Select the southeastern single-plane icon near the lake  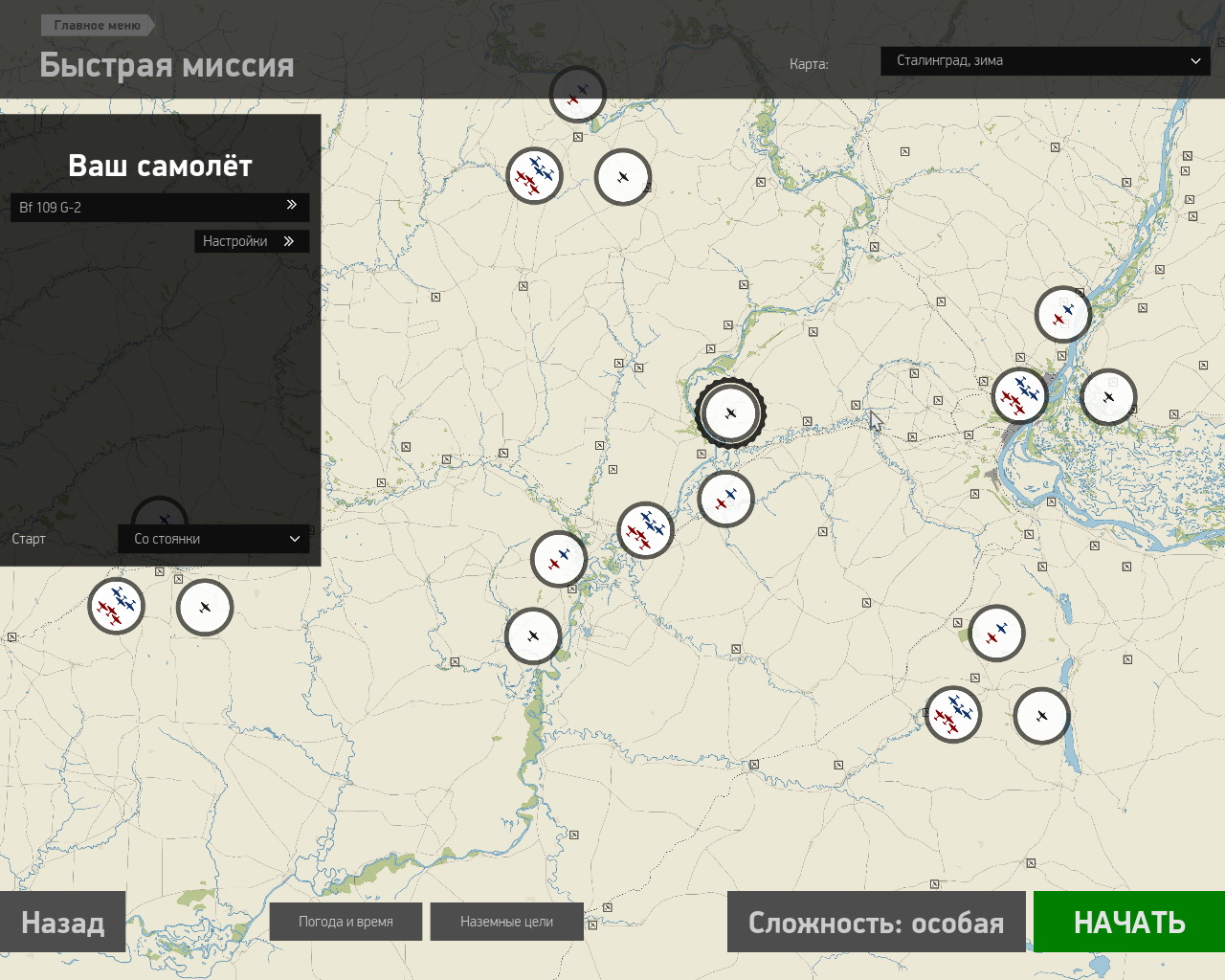[x=1041, y=716]
